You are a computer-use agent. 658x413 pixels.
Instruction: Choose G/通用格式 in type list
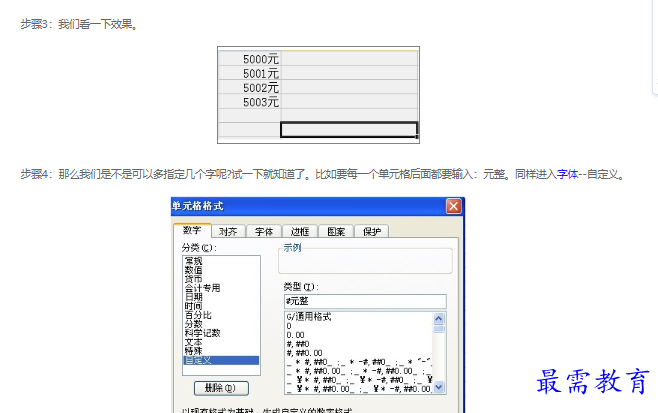pos(359,317)
